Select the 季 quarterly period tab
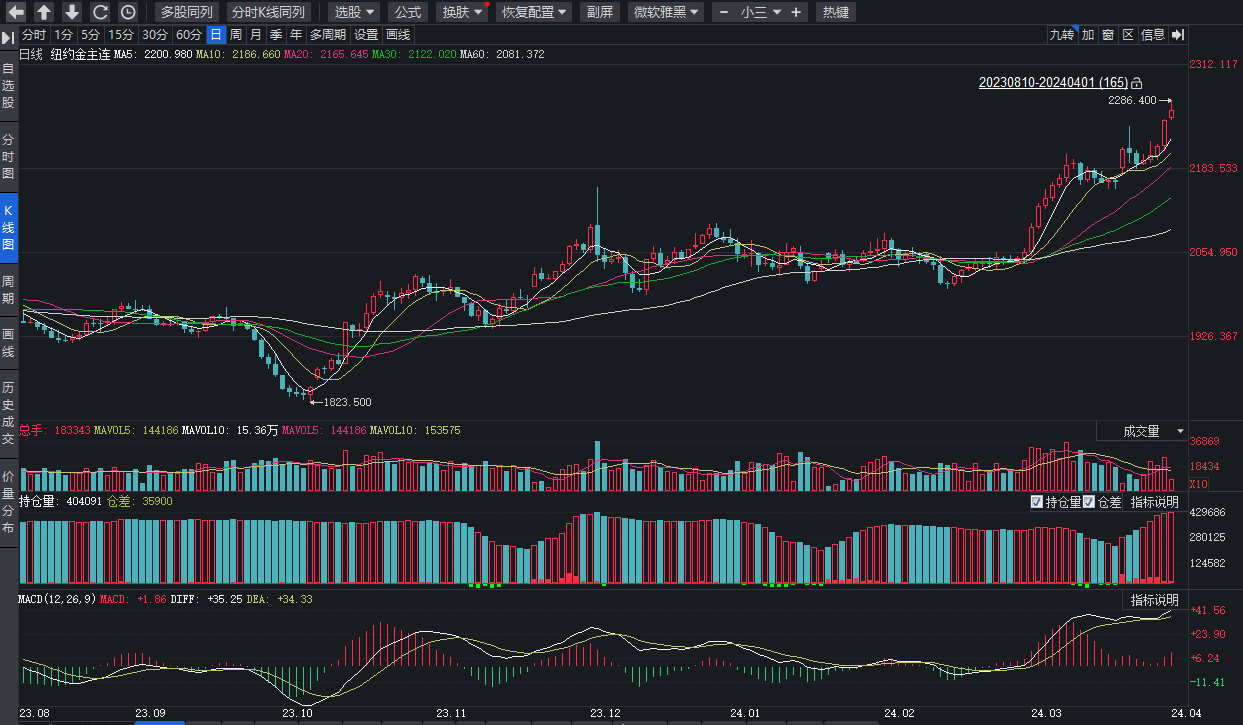 click(x=276, y=35)
